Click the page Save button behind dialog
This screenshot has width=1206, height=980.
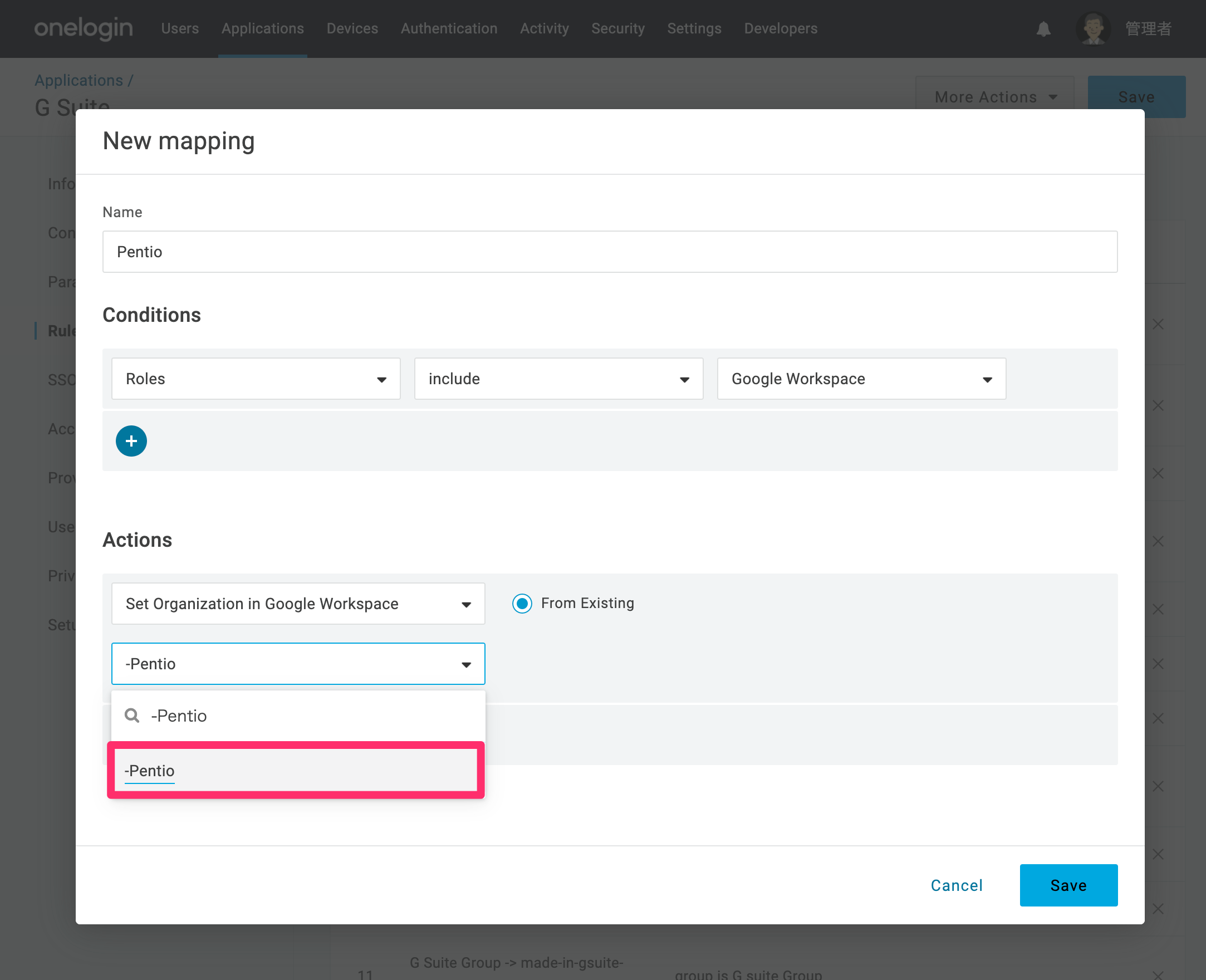[1136, 97]
